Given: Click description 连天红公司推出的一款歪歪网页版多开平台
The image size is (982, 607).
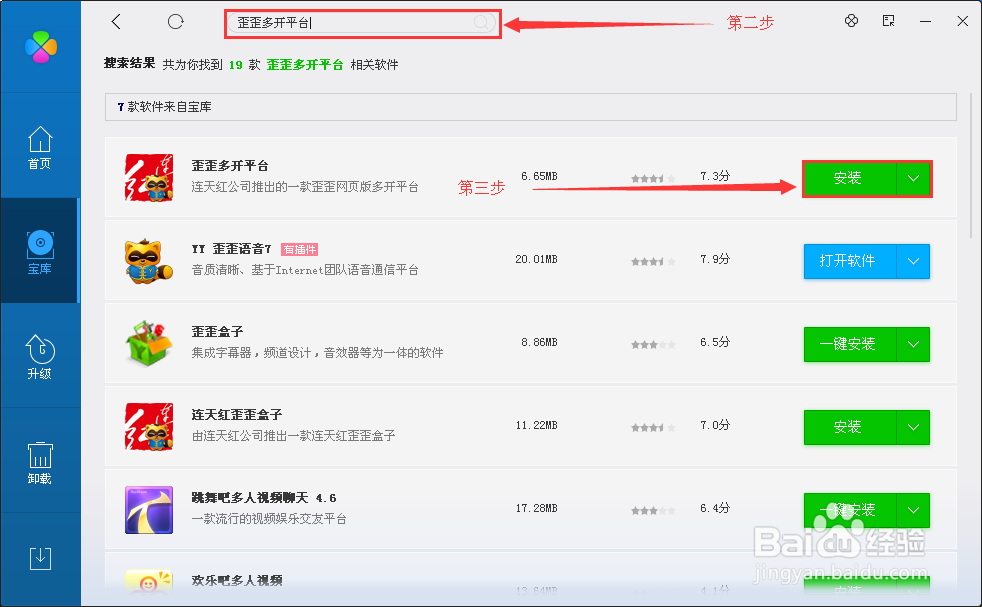Looking at the screenshot, I should point(305,187).
